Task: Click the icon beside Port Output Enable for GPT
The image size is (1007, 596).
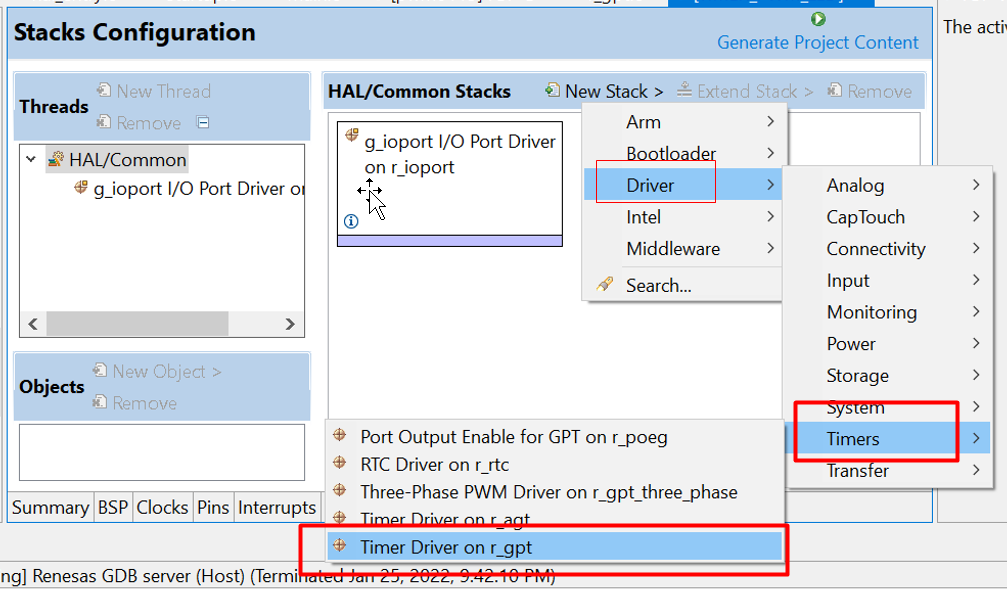Action: [340, 436]
